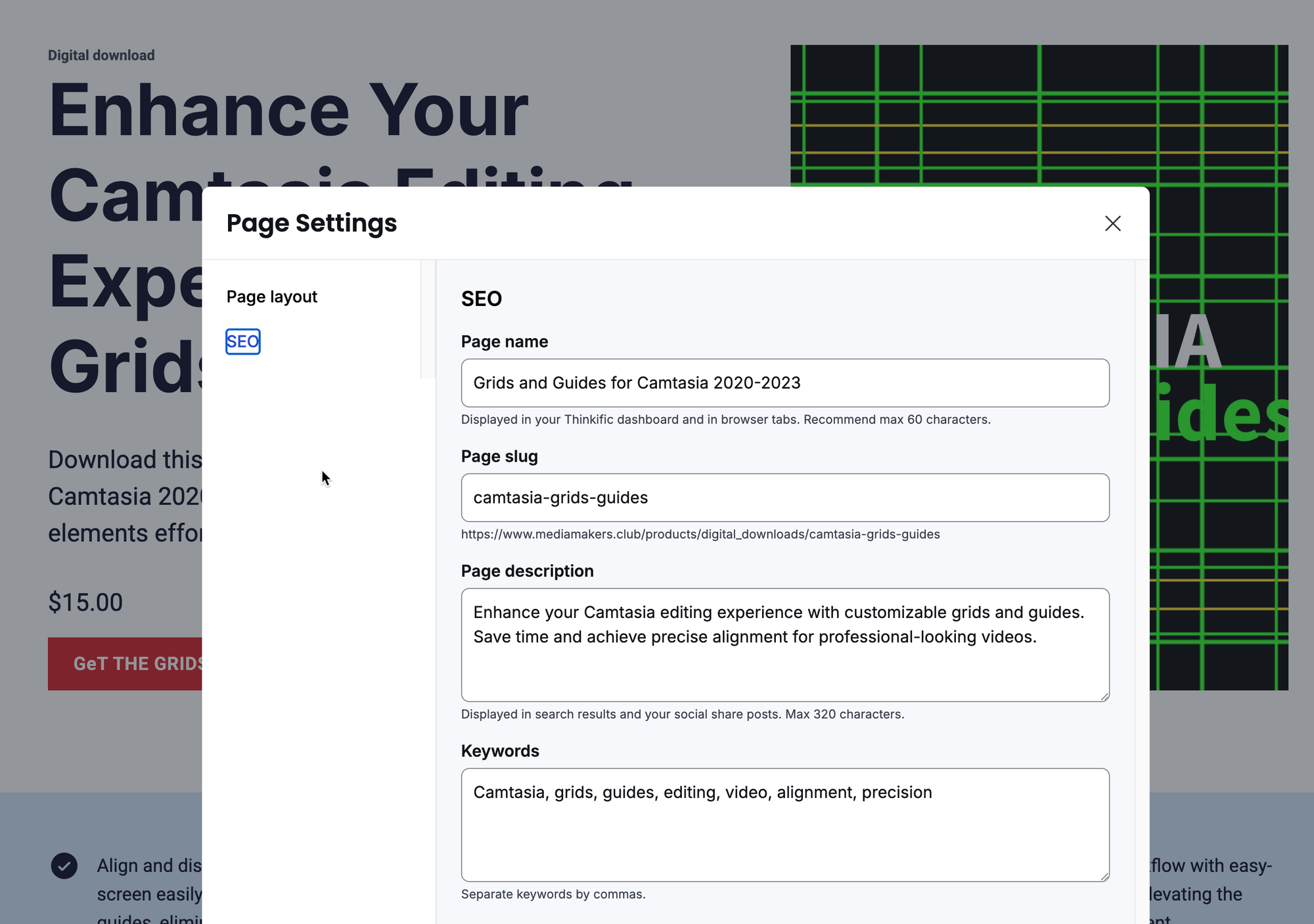This screenshot has height=924, width=1314.
Task: Close the Page Settings dialog
Action: (x=1112, y=223)
